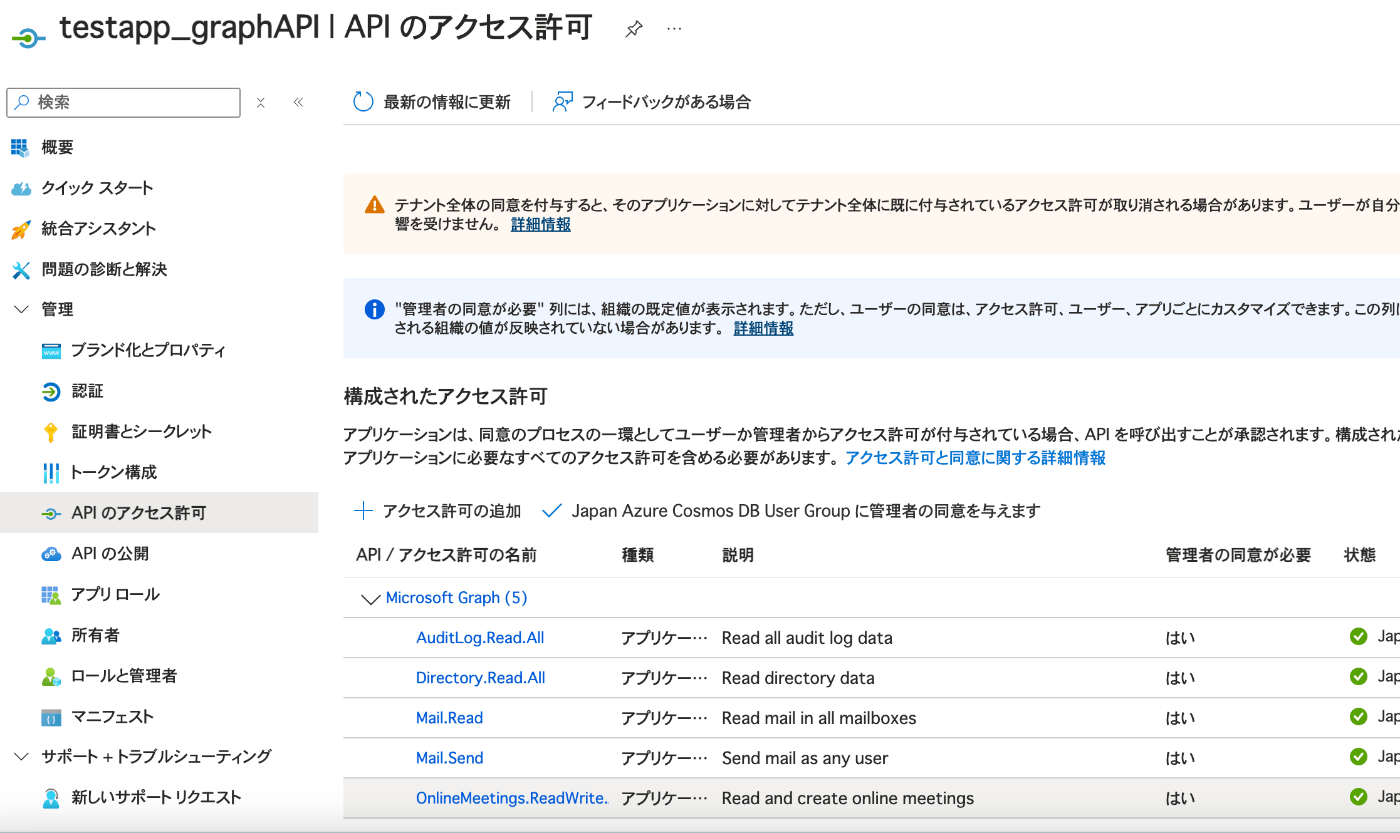Click the 種類 column header
This screenshot has width=1400, height=833.
[x=637, y=555]
